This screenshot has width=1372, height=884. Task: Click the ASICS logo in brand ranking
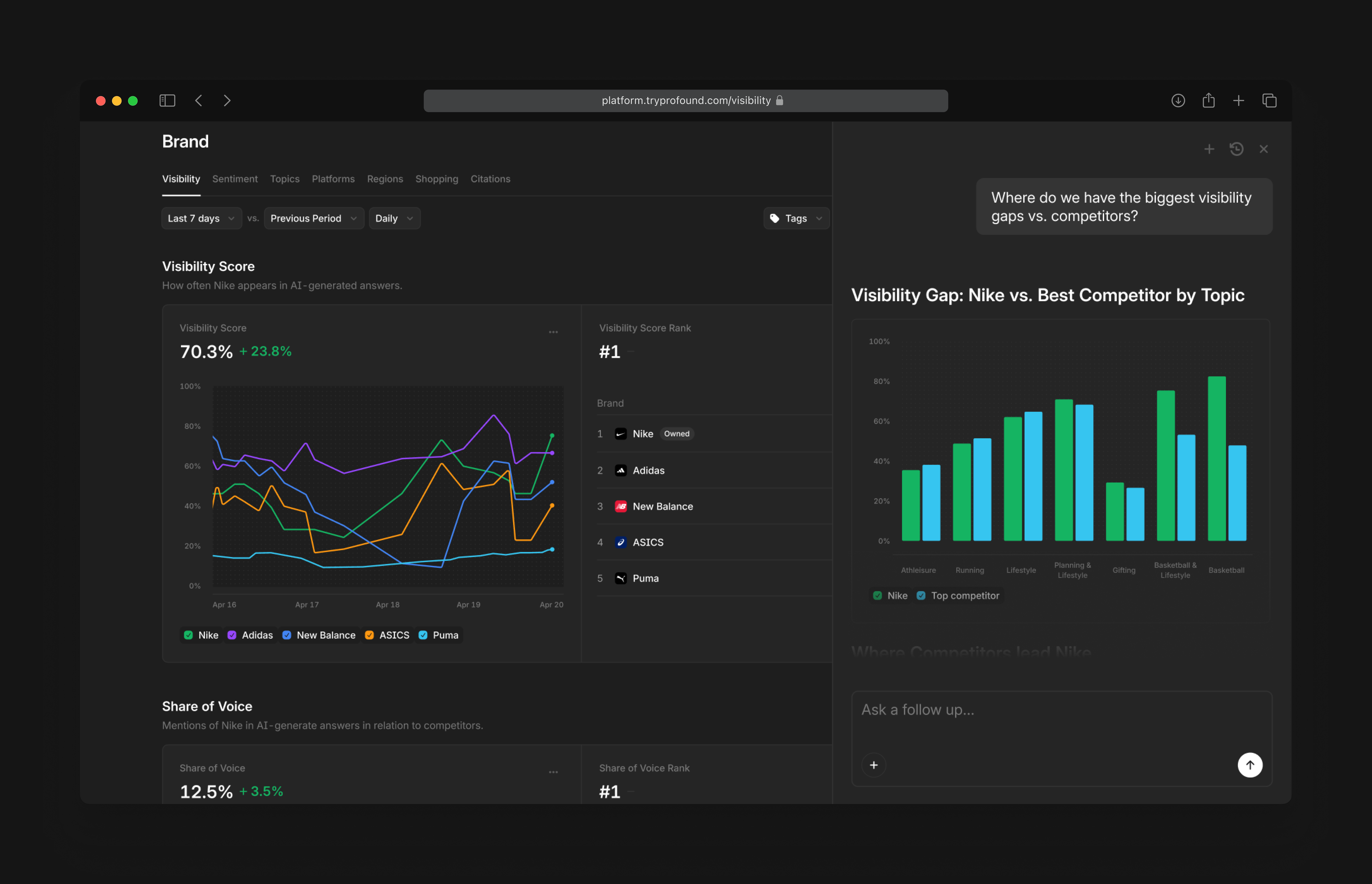tap(621, 542)
